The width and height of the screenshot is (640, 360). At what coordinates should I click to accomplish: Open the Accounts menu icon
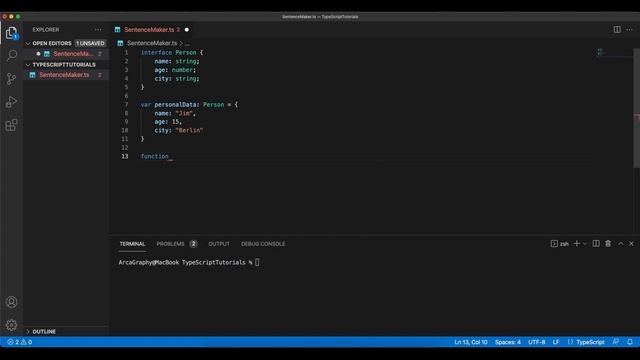[11, 302]
